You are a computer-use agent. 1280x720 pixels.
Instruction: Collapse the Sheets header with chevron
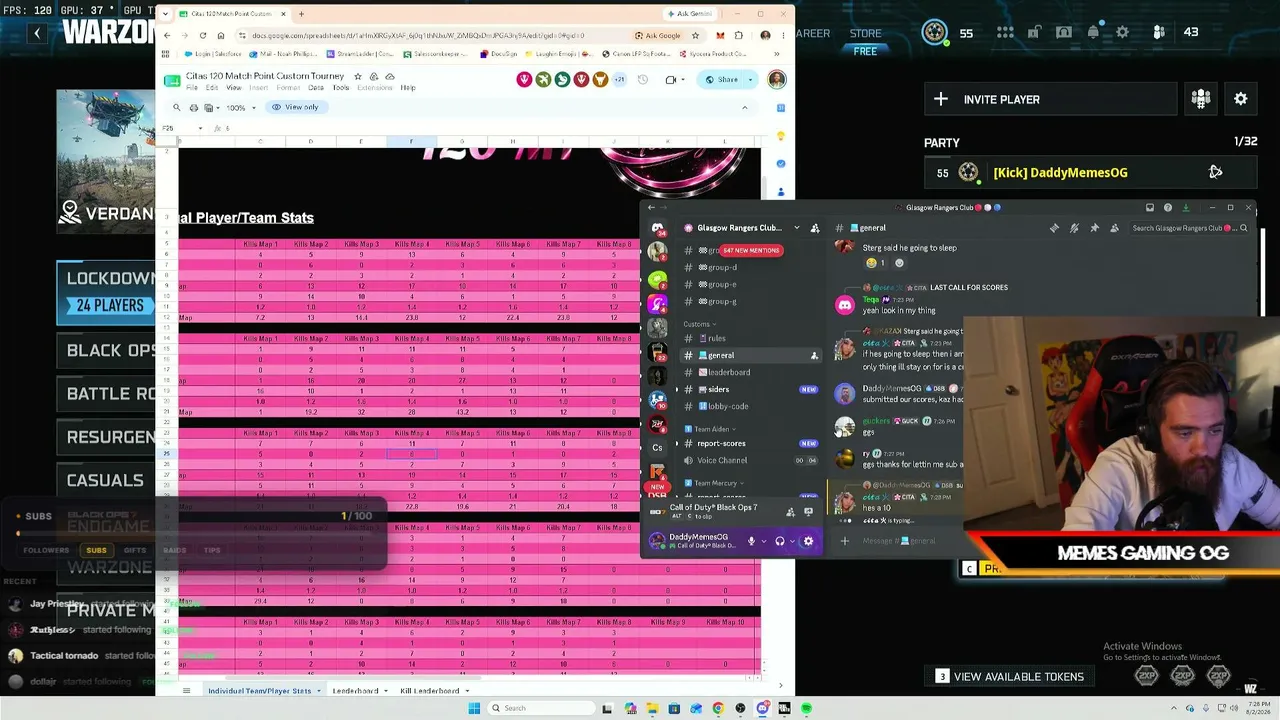pos(744,108)
